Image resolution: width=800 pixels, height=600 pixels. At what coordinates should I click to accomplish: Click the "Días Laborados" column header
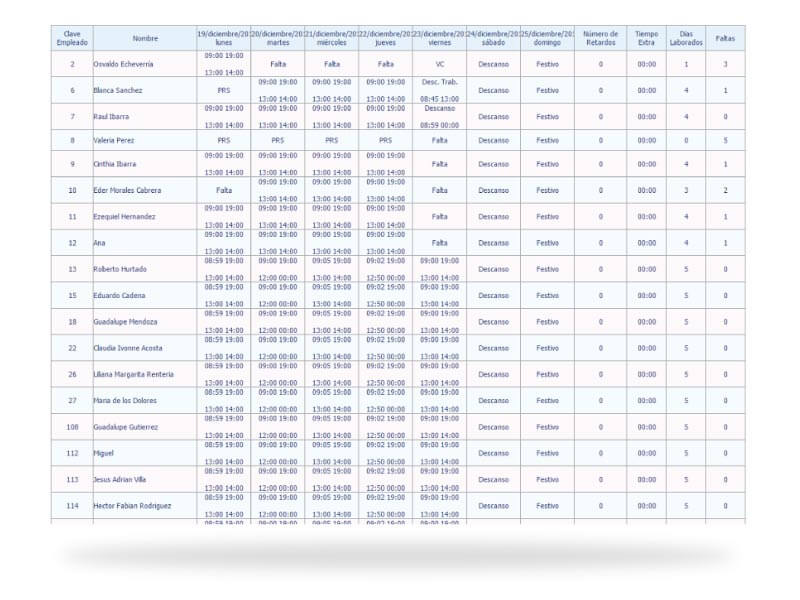686,38
